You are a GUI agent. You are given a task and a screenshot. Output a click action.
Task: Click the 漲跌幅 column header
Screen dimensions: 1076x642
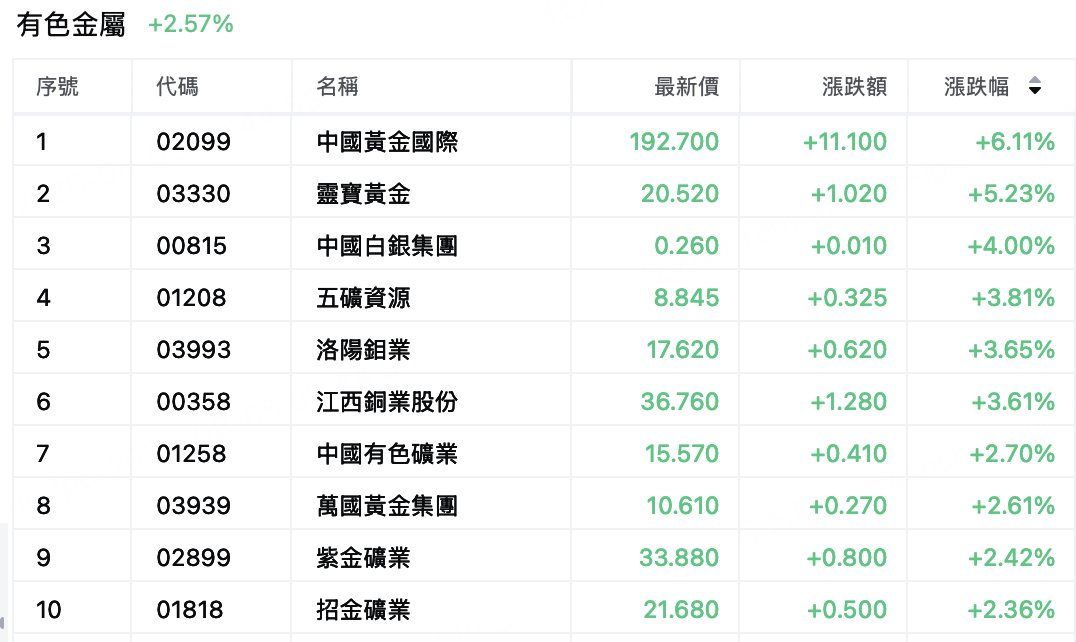[x=976, y=86]
